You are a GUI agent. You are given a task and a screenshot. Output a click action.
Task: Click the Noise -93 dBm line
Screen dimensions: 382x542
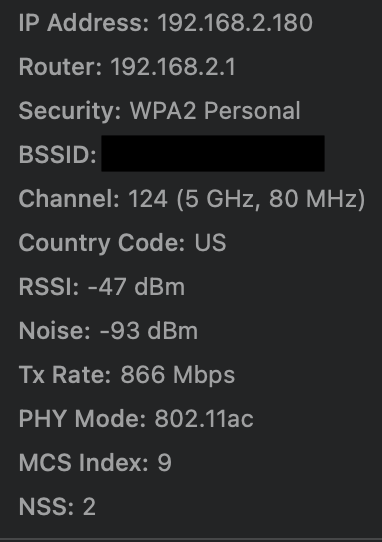point(108,331)
